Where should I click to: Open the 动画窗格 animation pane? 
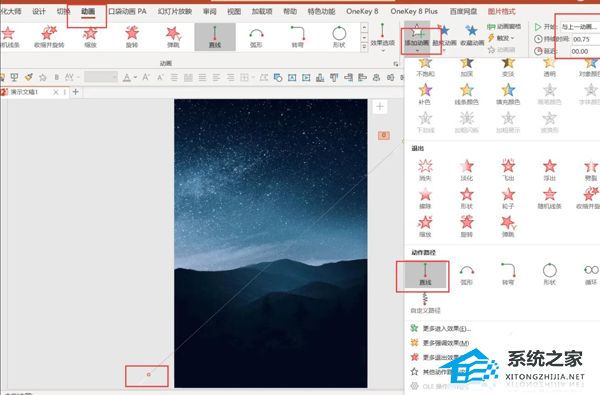click(504, 26)
